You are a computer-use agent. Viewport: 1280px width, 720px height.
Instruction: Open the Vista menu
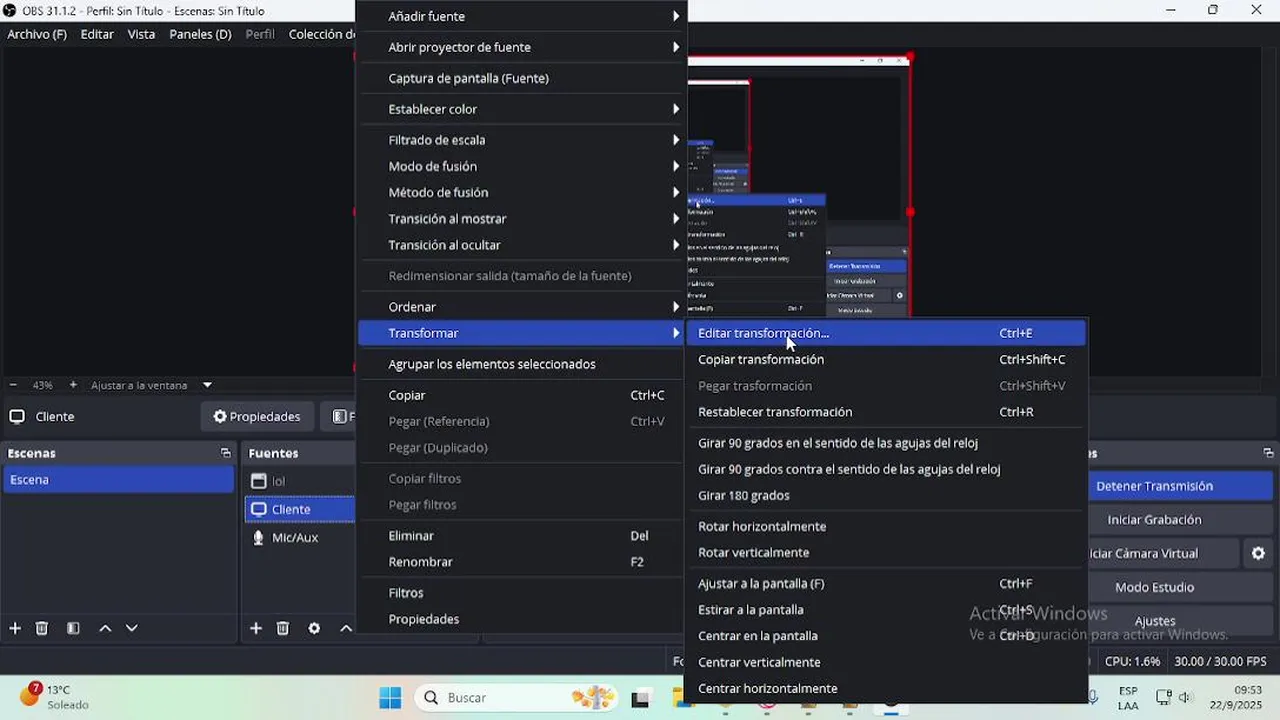click(x=141, y=34)
